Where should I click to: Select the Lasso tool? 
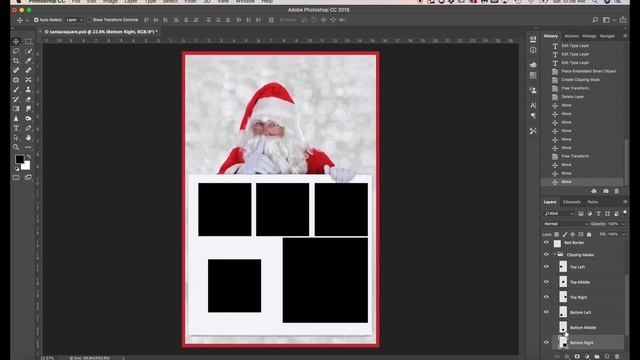point(16,51)
